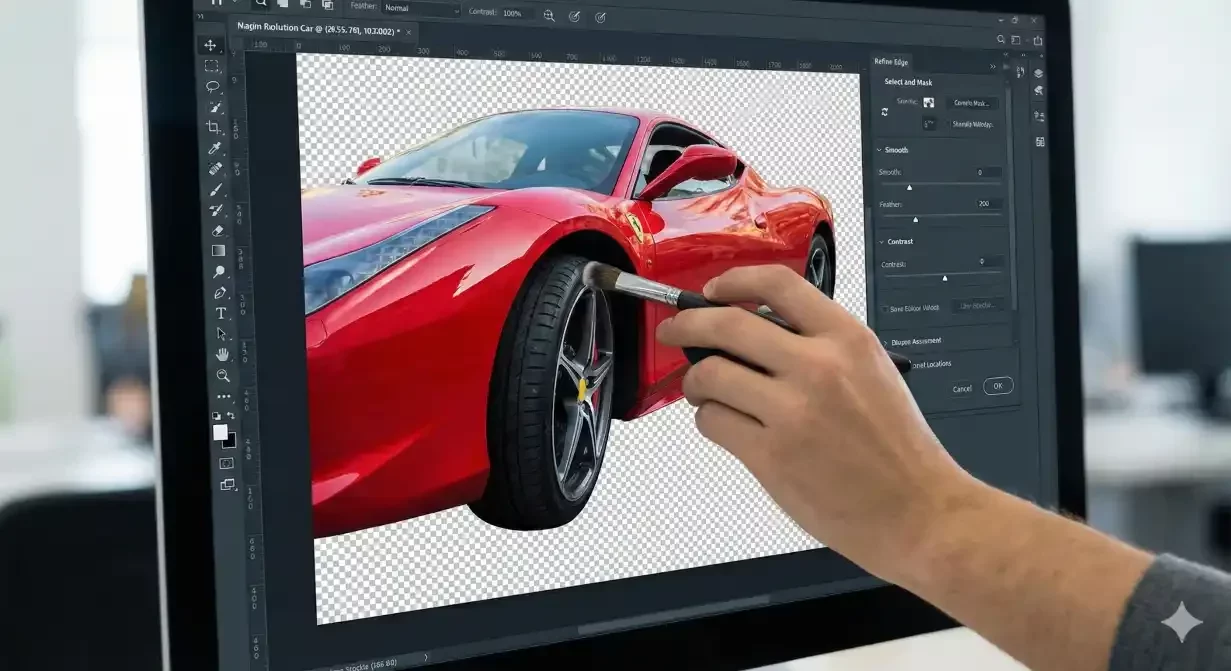
Task: Select the Zoom tool in toolbar
Action: (x=223, y=375)
